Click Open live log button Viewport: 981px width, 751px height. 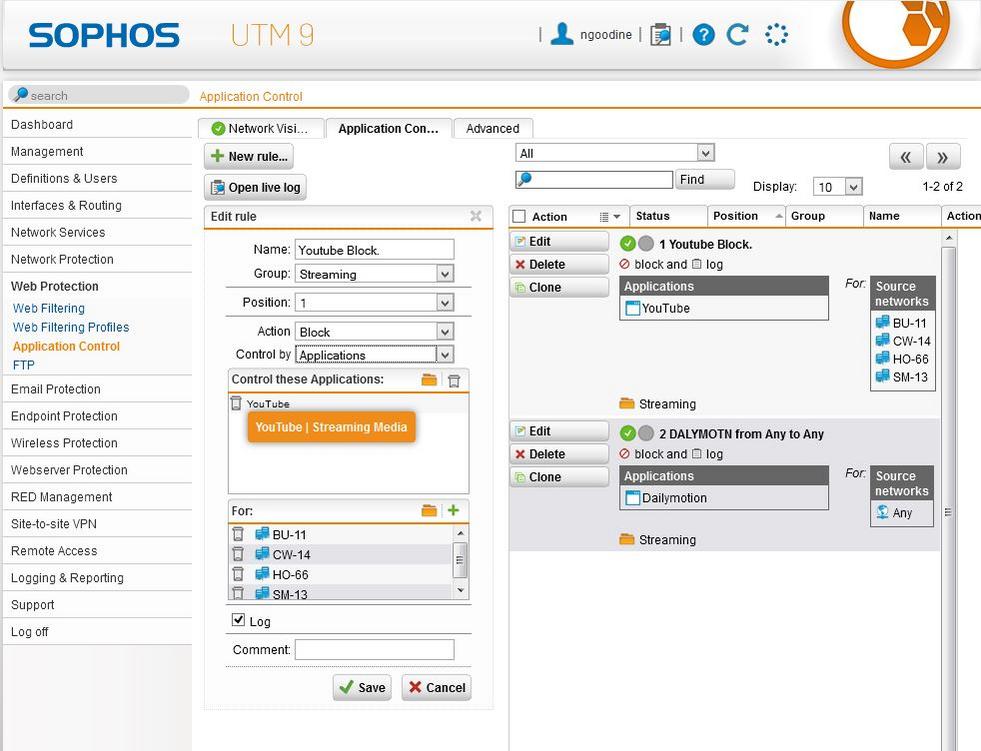point(255,187)
